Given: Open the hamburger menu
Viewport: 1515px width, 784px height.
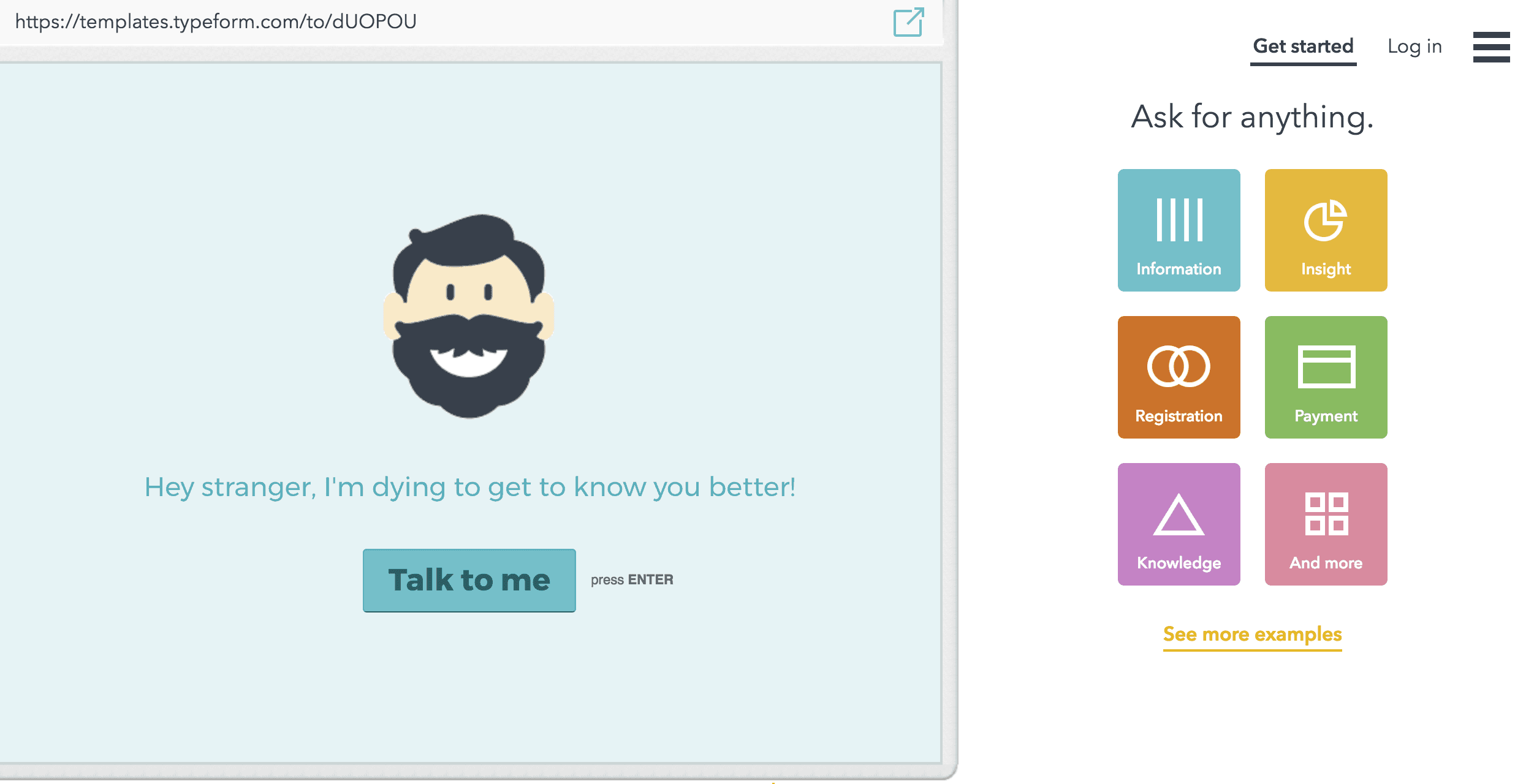Looking at the screenshot, I should click(1491, 47).
